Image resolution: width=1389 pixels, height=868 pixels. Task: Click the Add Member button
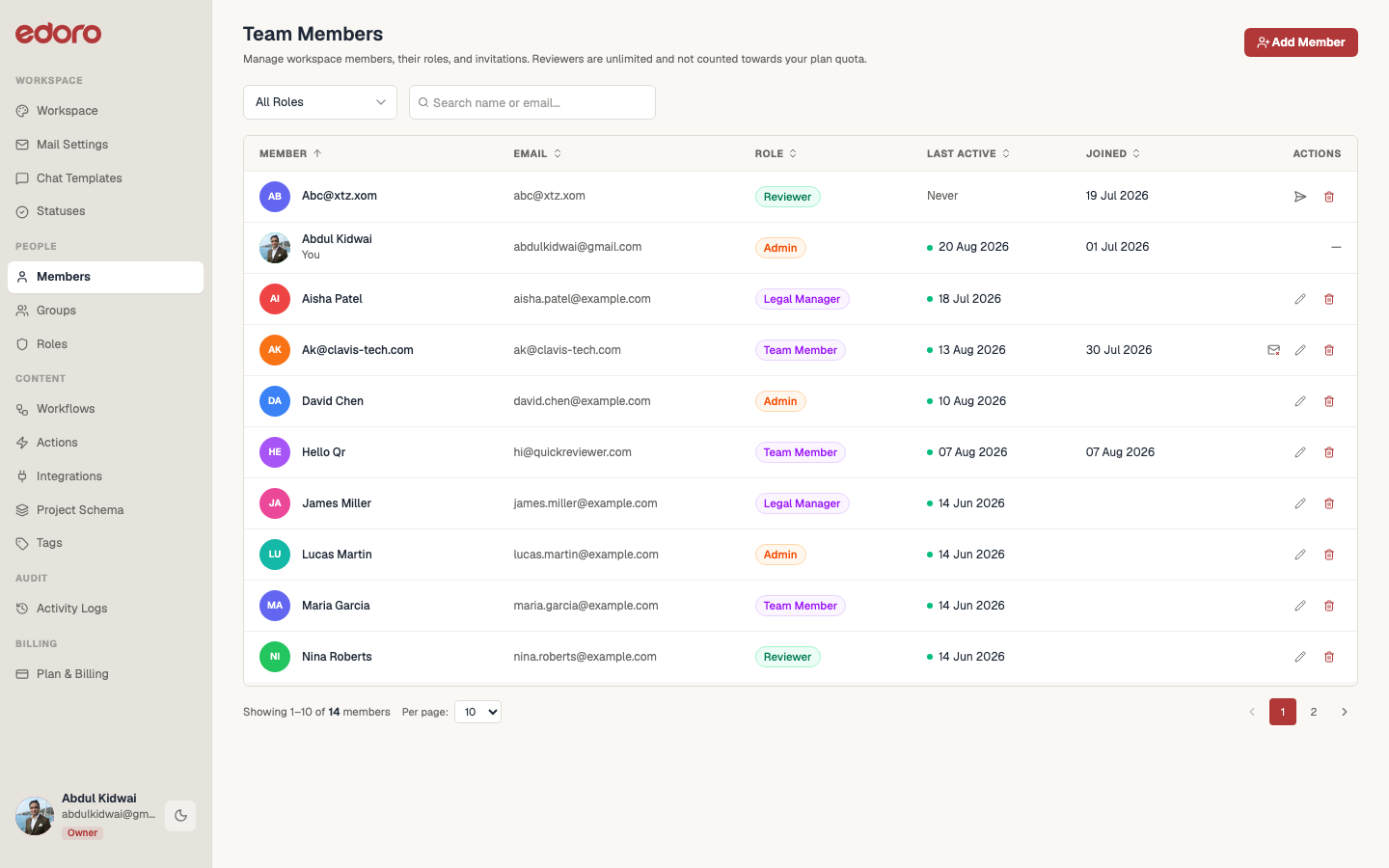1300,42
